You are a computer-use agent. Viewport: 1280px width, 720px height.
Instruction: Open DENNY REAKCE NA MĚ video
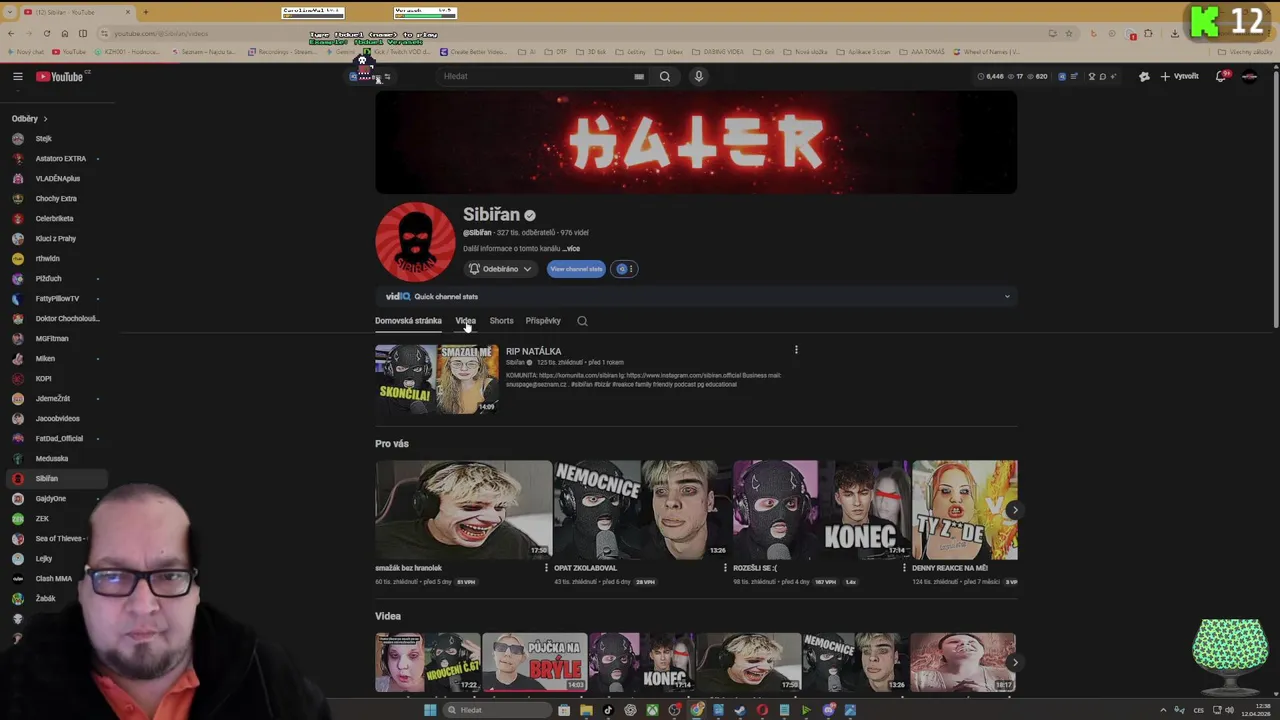tap(965, 509)
